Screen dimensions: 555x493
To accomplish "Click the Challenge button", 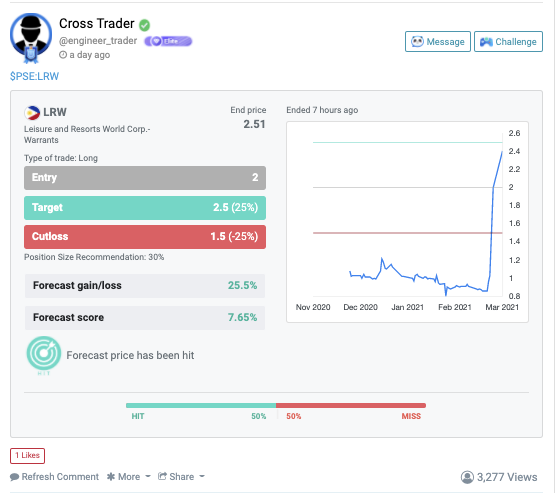I will point(508,41).
